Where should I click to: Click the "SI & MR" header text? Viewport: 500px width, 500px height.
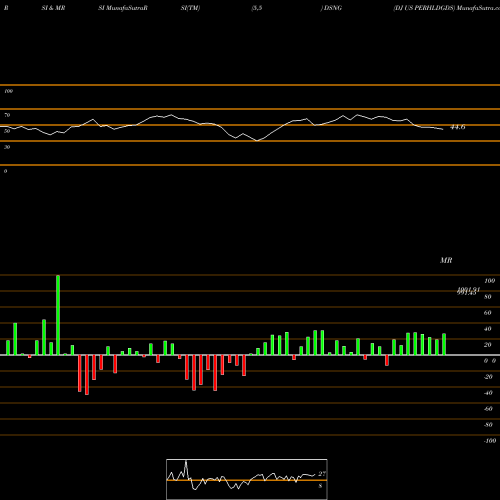[53, 8]
